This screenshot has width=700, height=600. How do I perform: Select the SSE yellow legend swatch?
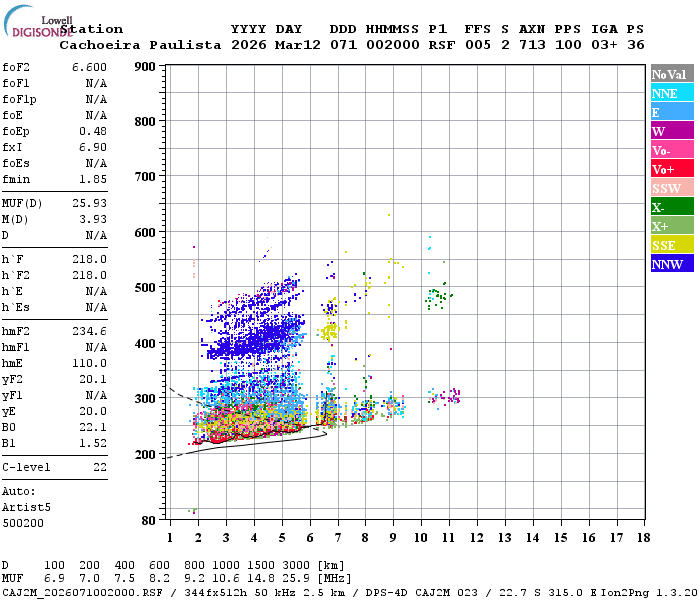[x=672, y=245]
